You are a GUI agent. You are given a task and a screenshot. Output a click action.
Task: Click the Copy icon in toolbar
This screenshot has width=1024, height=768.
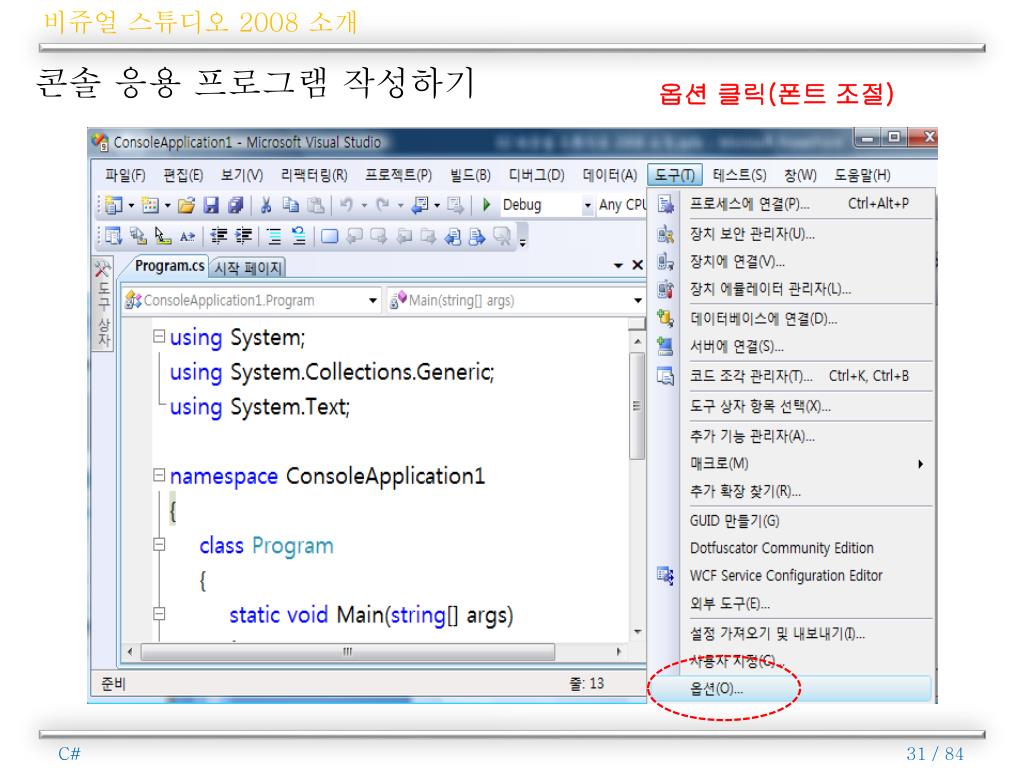(x=291, y=205)
